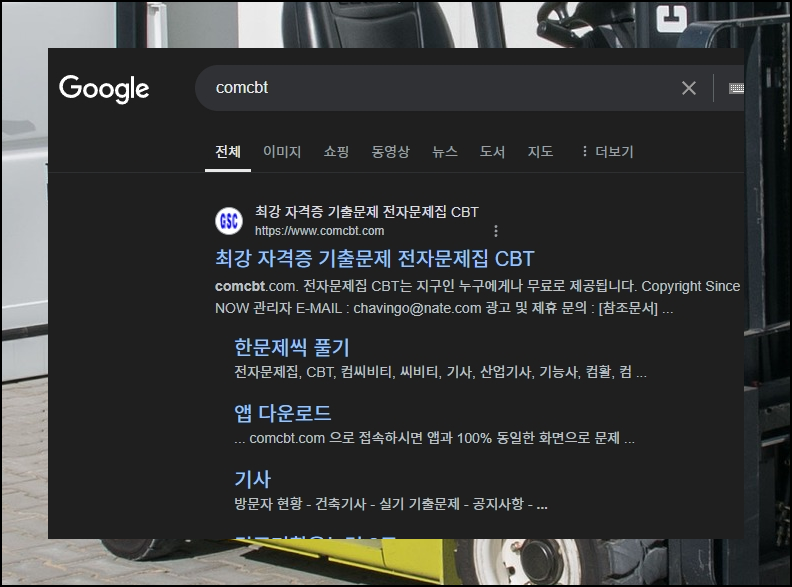
Task: Open the 한문제씩 풀기 sitelink
Action: (291, 348)
